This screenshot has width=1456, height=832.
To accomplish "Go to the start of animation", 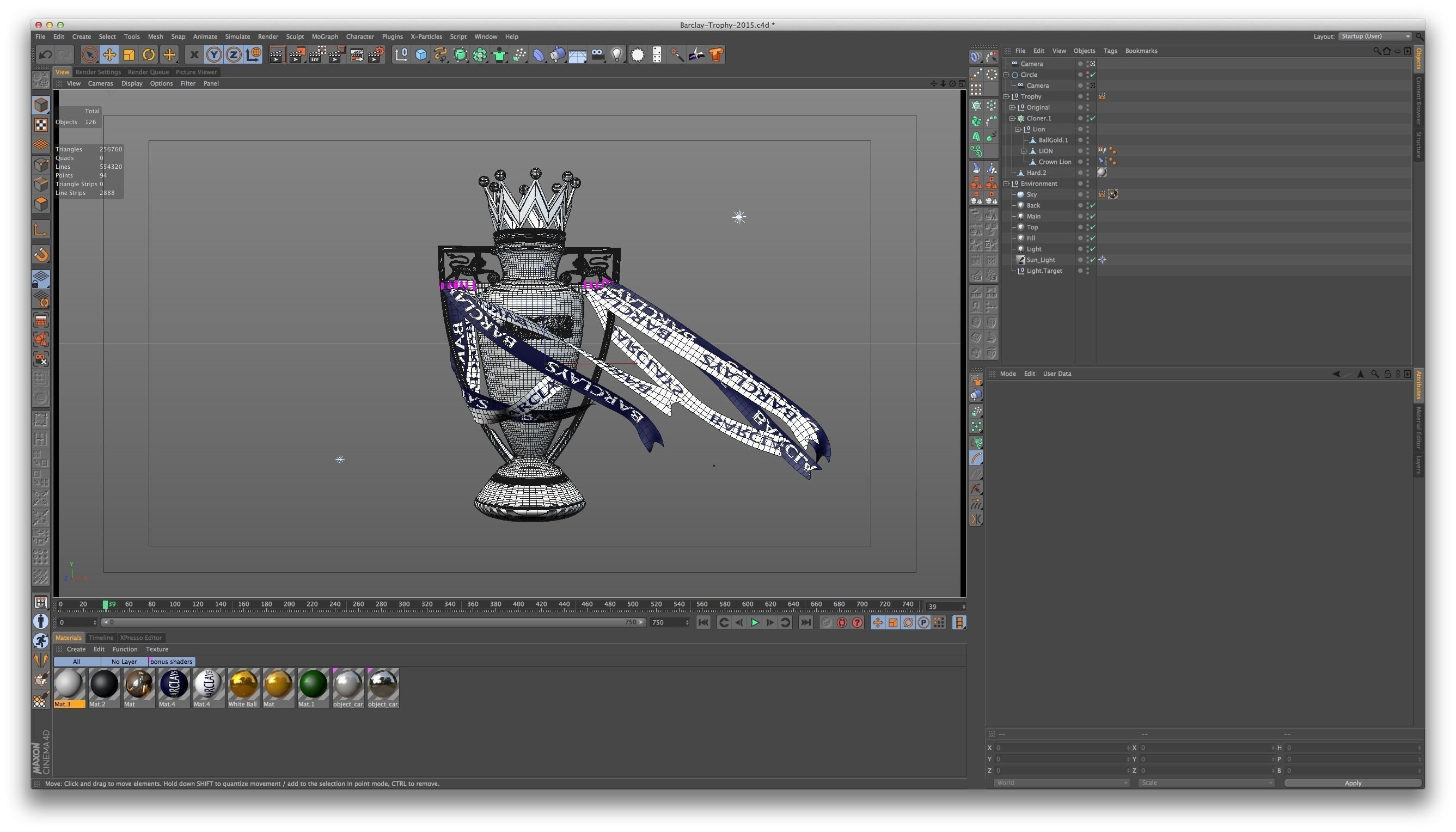I will (703, 623).
